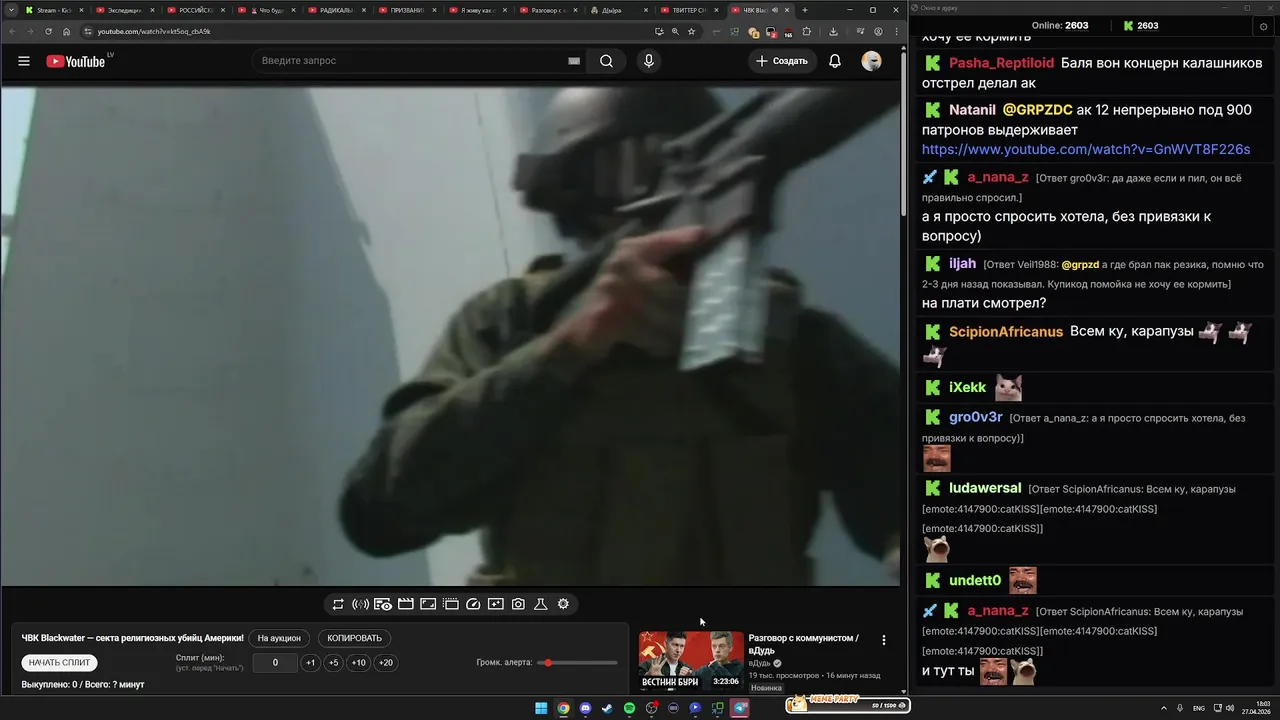Click the video filters plus-screen icon
The image size is (1280, 720).
pos(496,604)
